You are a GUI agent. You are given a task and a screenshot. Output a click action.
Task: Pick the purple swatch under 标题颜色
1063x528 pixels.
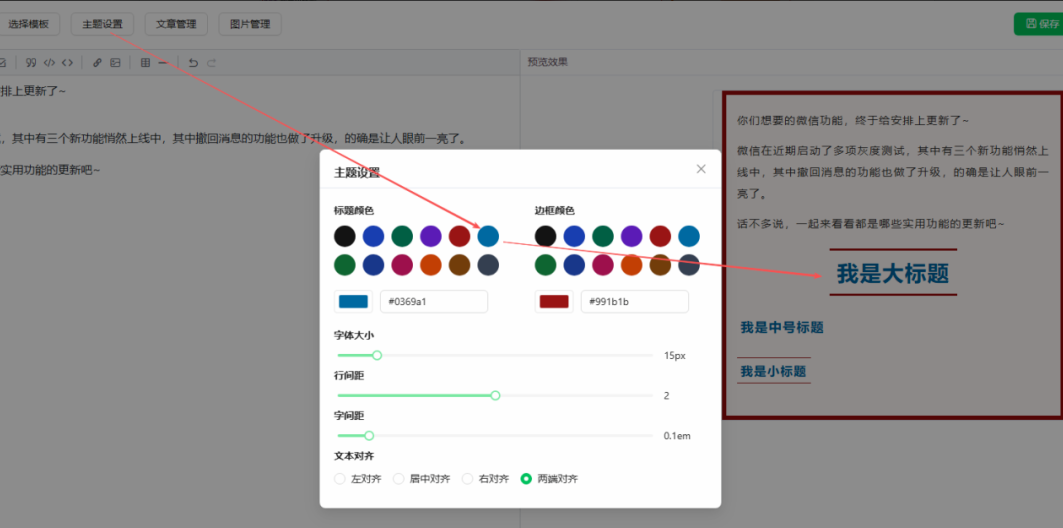click(x=430, y=236)
